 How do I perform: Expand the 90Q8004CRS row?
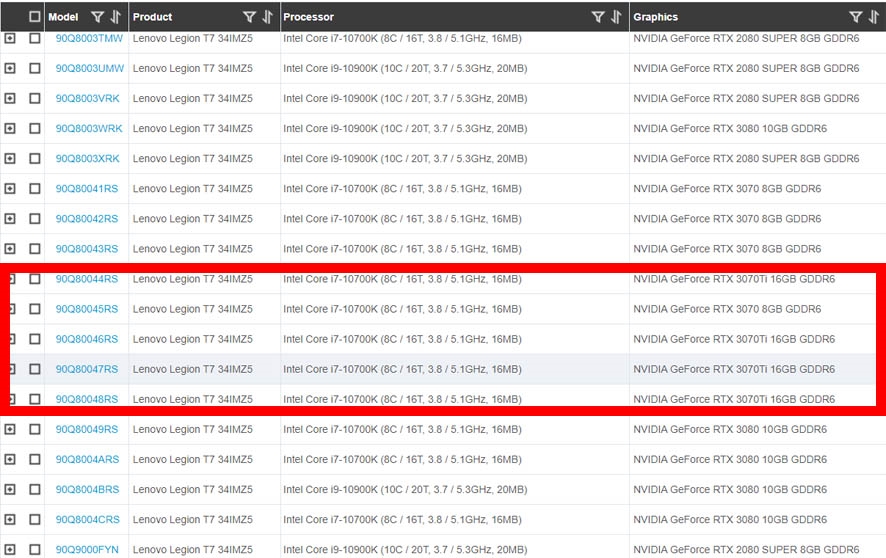pyautogui.click(x=10, y=519)
